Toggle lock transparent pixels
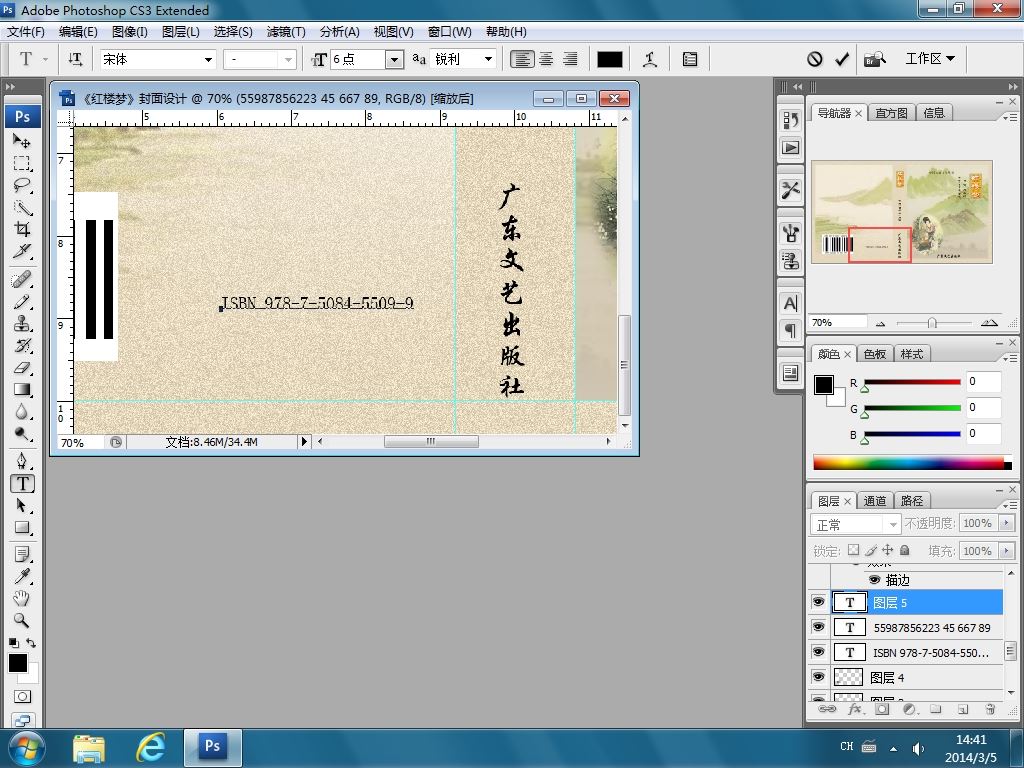Screen dimensions: 1024x768 pyautogui.click(x=853, y=550)
